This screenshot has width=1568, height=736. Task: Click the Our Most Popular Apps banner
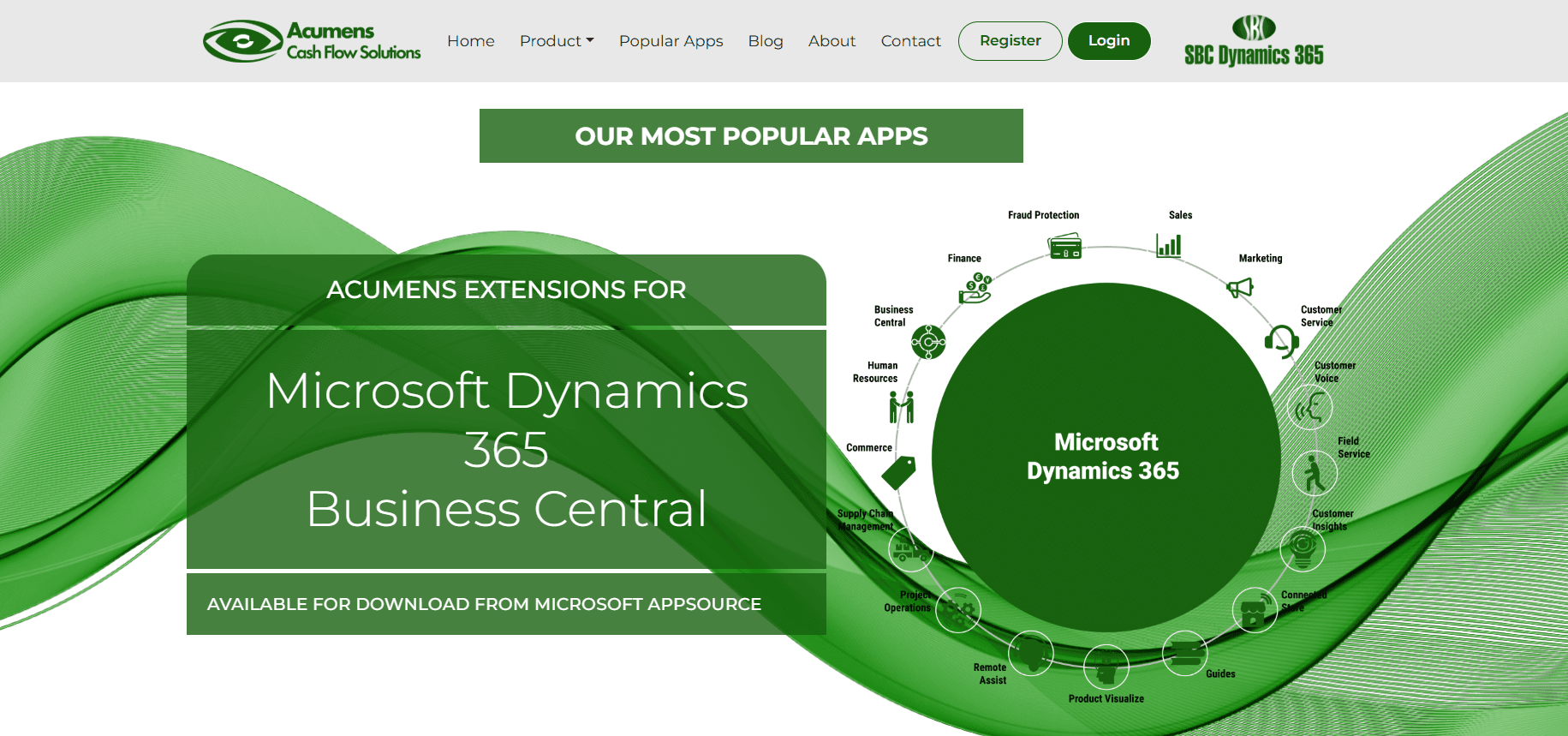751,135
